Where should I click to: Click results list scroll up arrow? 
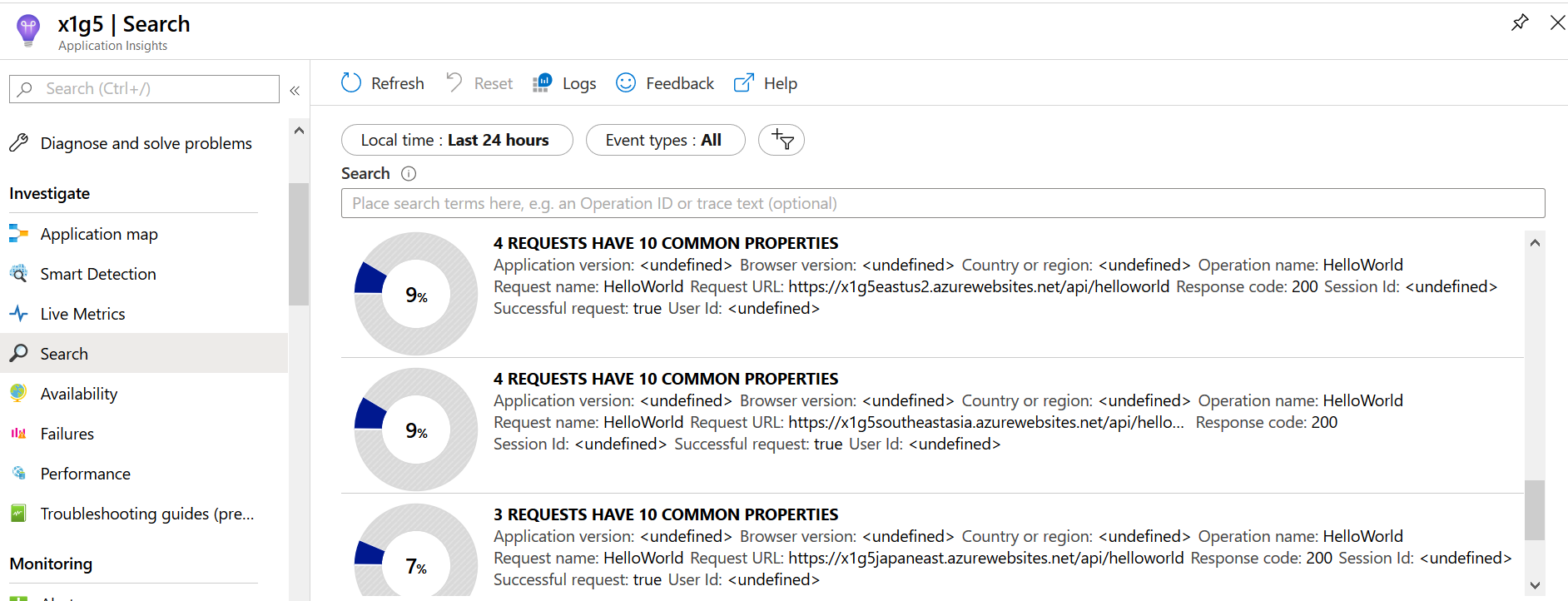1535,242
